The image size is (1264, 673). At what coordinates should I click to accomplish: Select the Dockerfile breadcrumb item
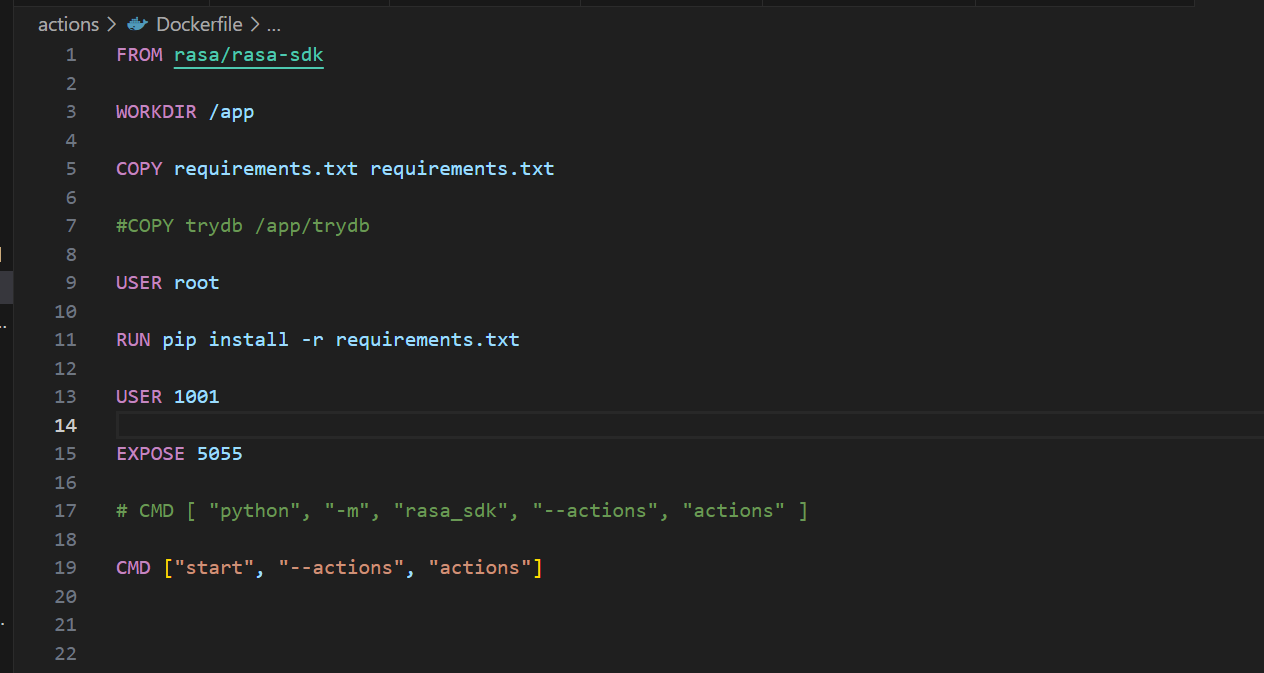click(199, 24)
